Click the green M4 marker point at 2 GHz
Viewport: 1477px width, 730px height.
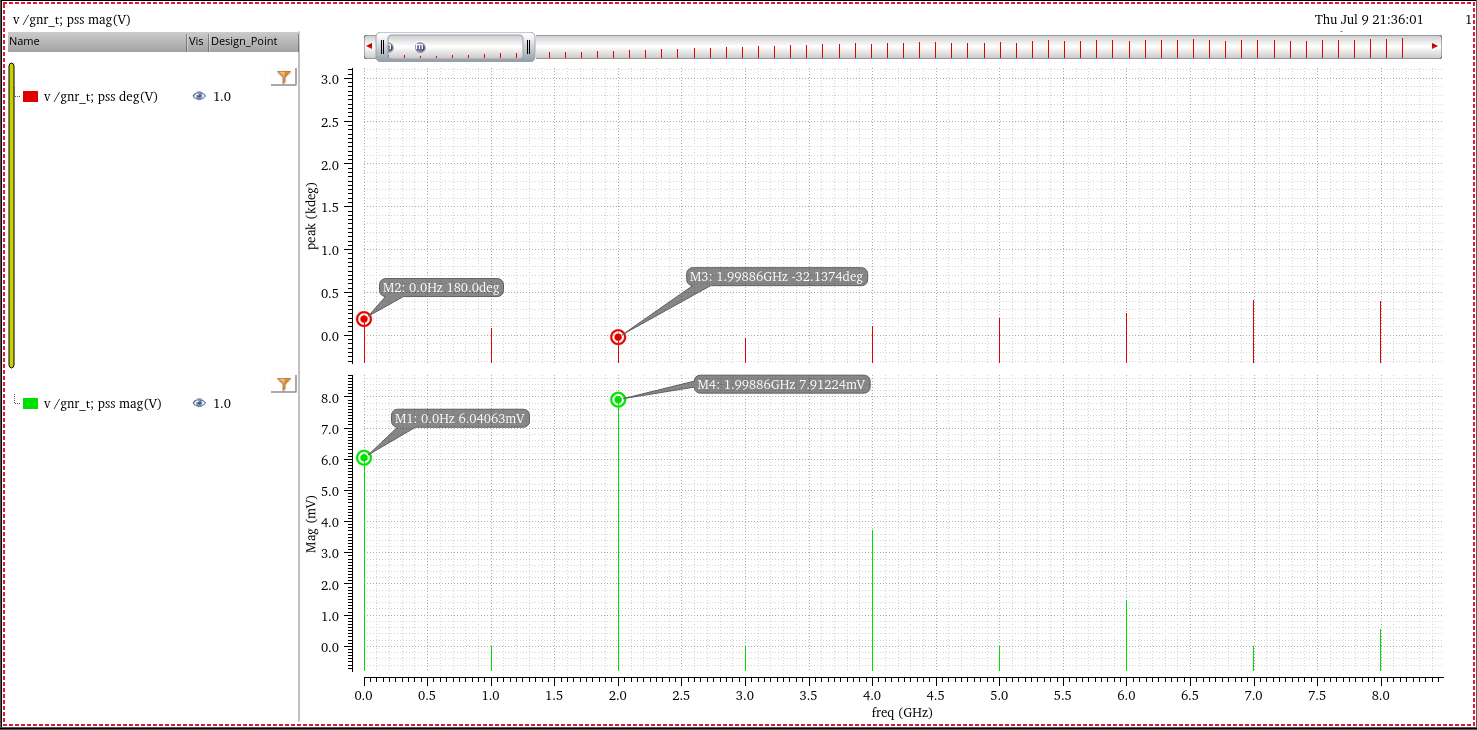618,400
